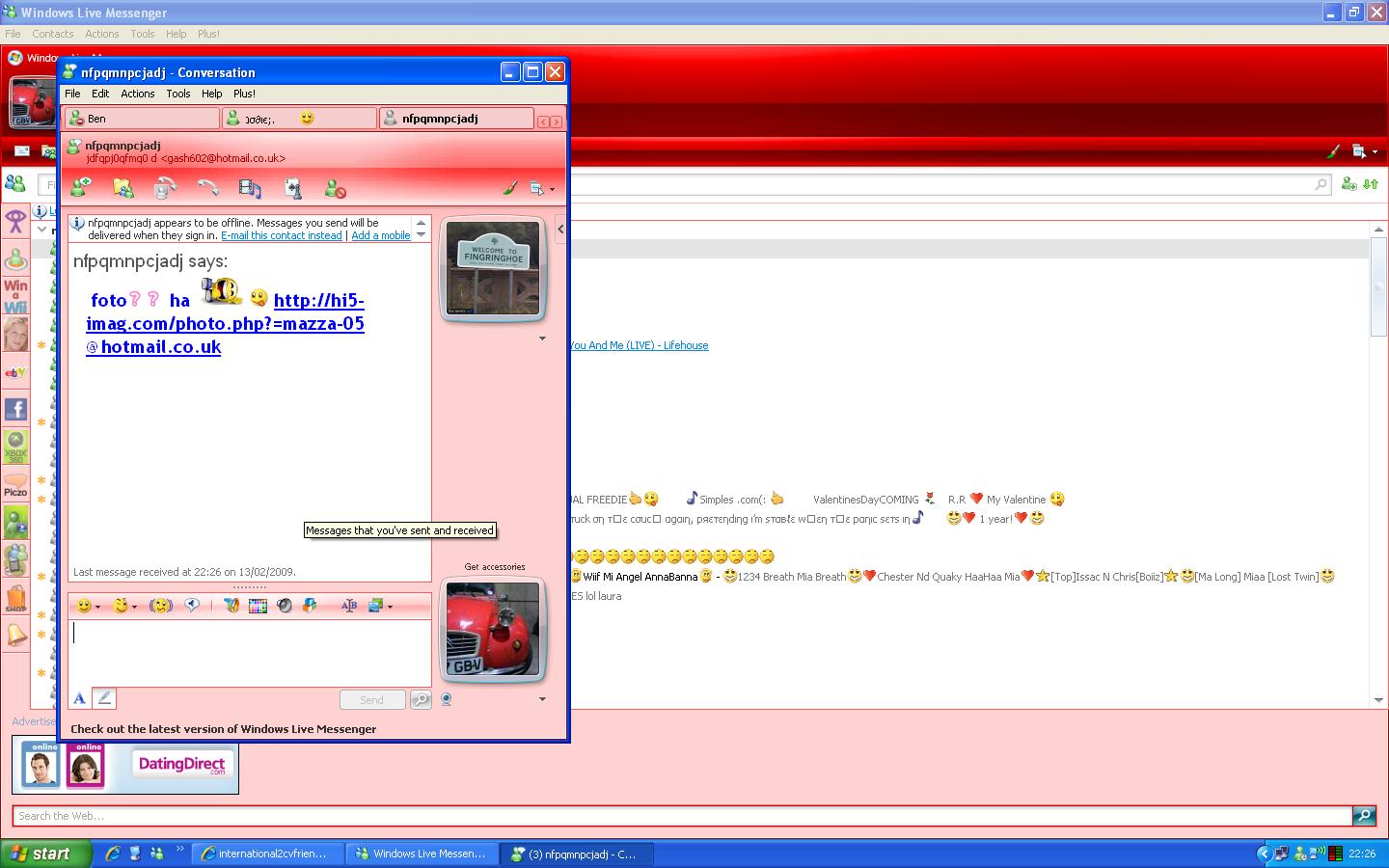Click main window vertical scrollbar down arrow
The height and width of the screenshot is (868, 1389).
pyautogui.click(x=1378, y=699)
